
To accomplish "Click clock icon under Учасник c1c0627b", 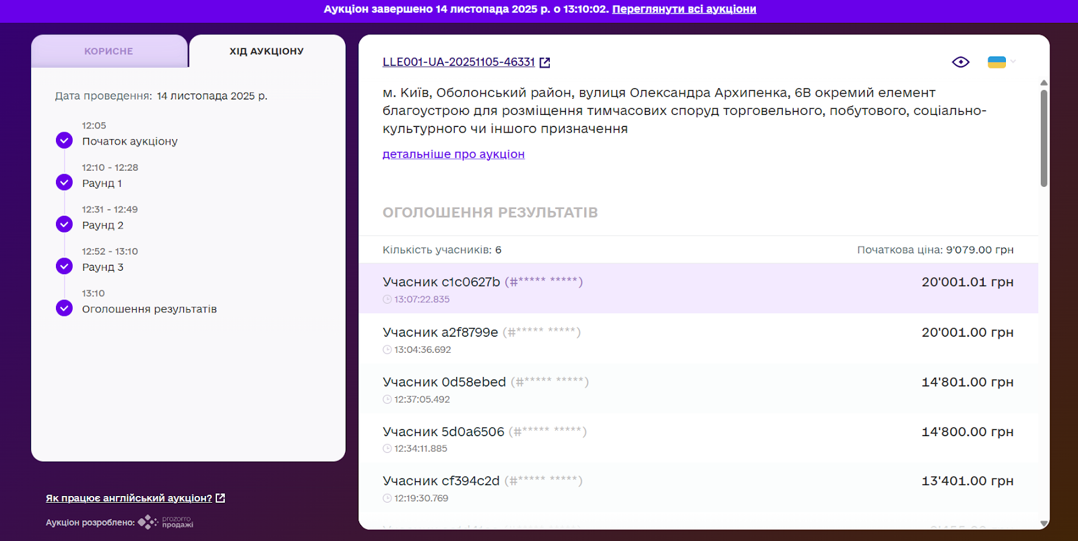I will pos(387,300).
